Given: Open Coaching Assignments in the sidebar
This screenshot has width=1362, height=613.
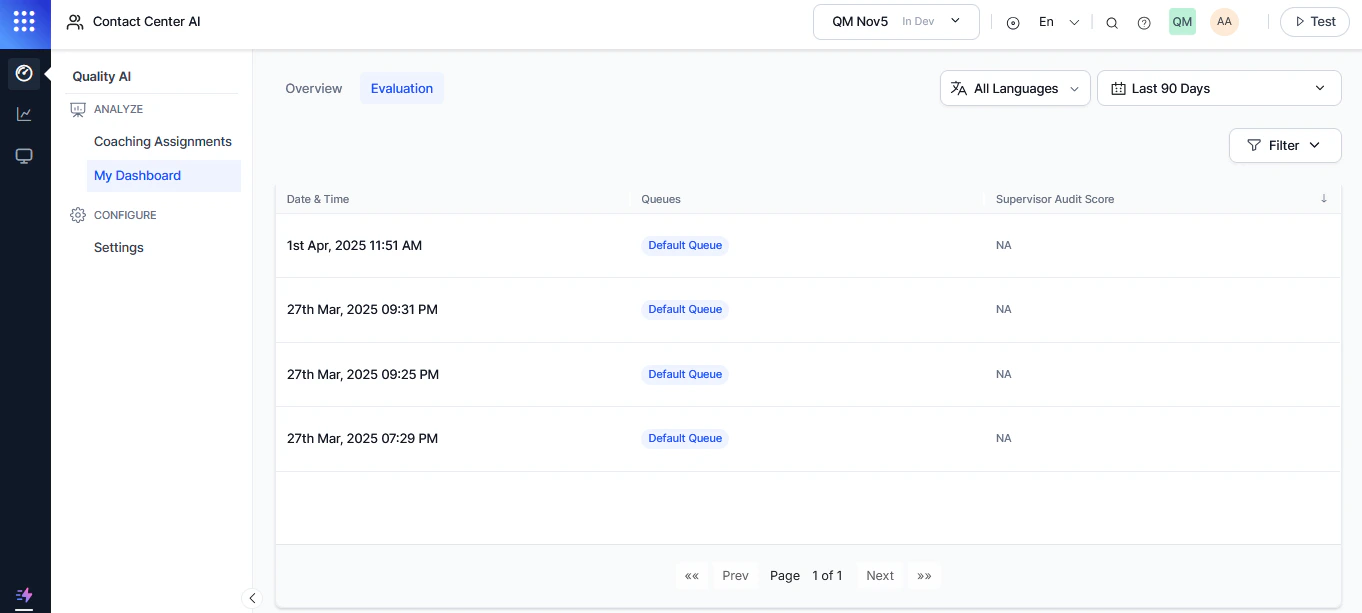Looking at the screenshot, I should tap(162, 141).
